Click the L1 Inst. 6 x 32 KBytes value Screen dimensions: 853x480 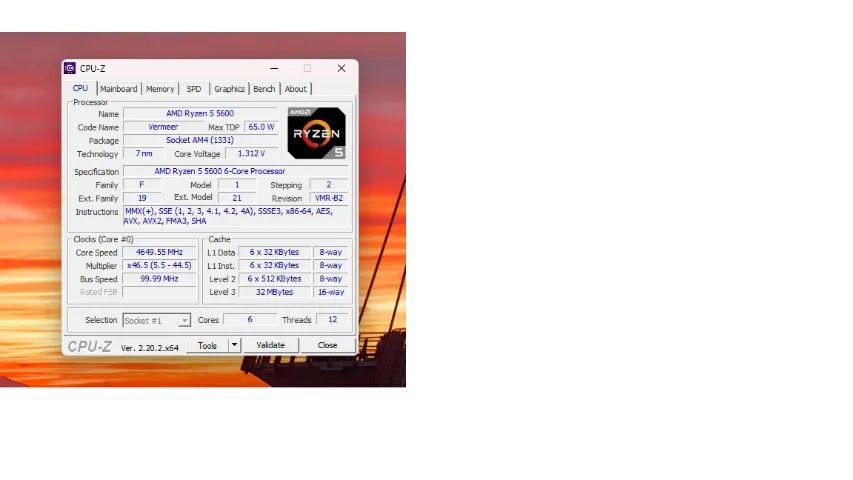(x=274, y=265)
